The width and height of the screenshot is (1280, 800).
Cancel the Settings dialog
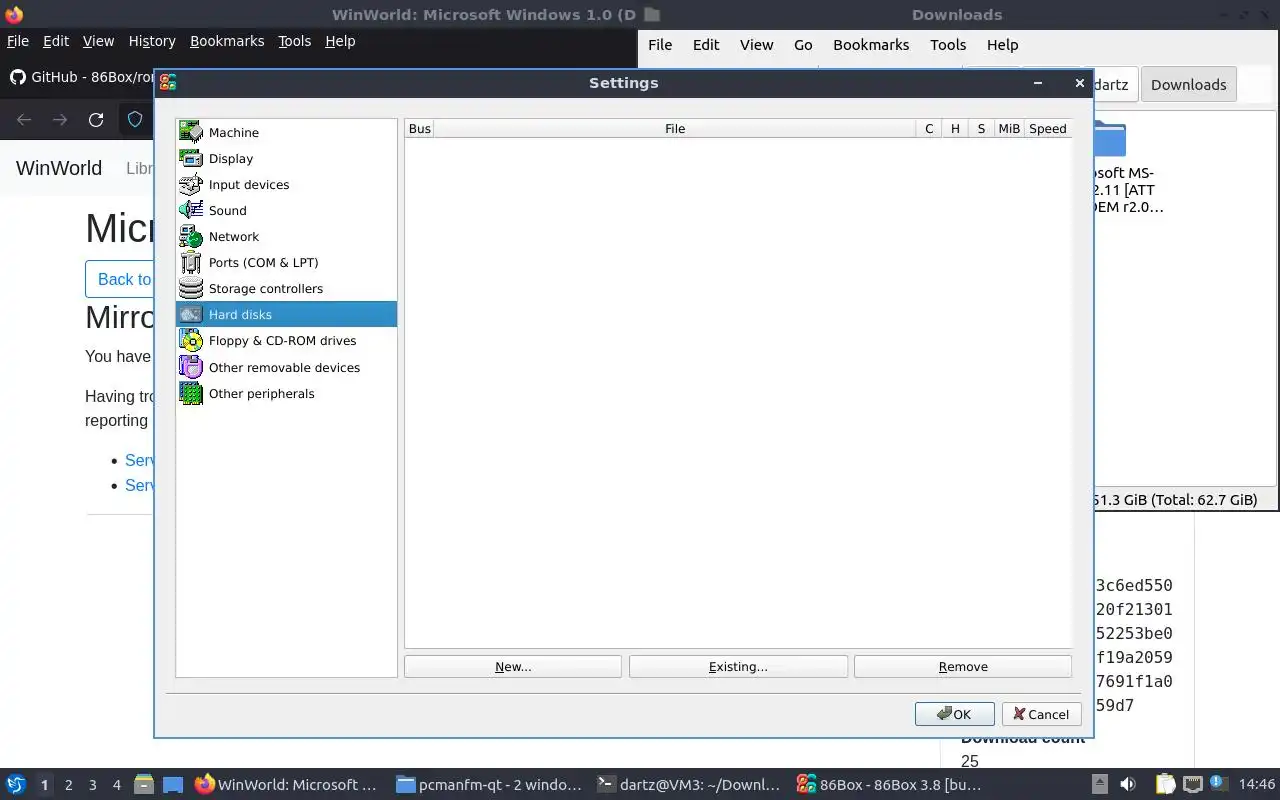1041,714
